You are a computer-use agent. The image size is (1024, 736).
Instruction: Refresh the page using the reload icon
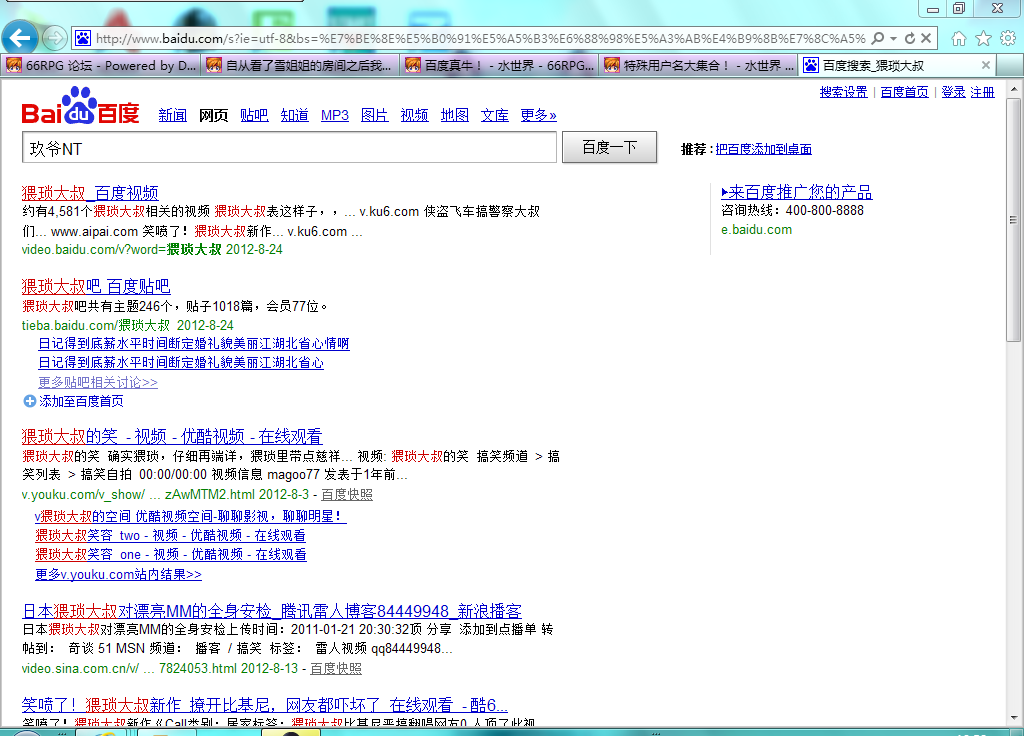tap(910, 39)
